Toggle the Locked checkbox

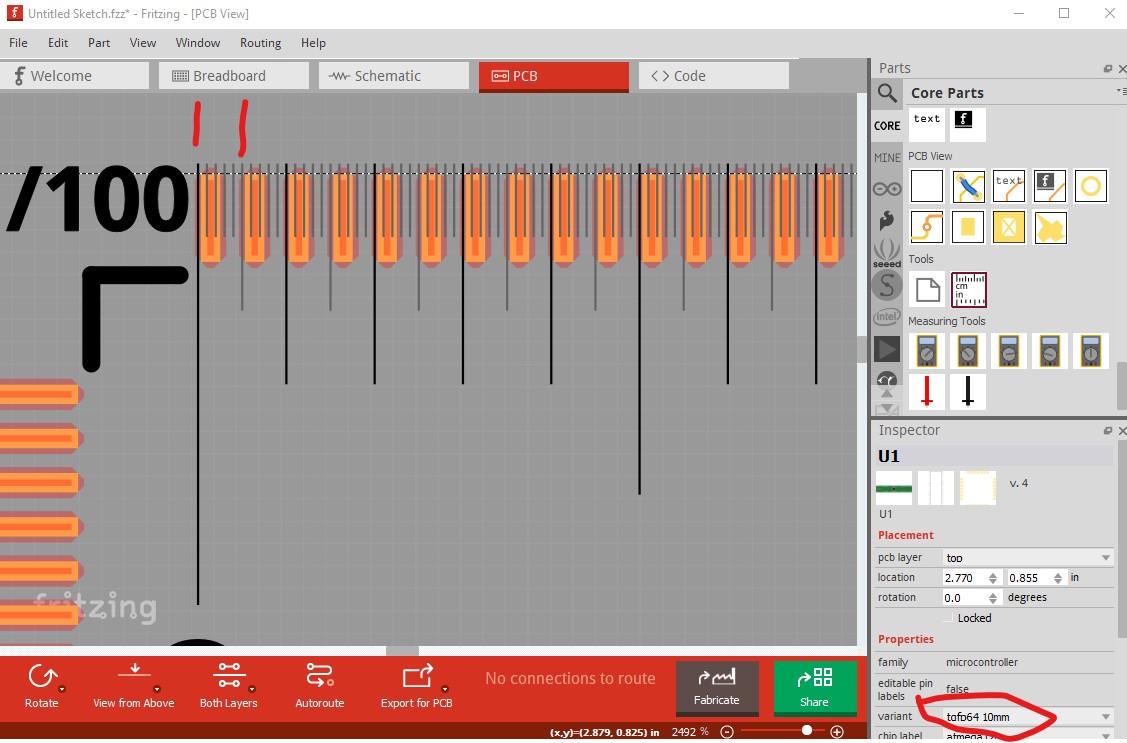pyautogui.click(x=949, y=618)
